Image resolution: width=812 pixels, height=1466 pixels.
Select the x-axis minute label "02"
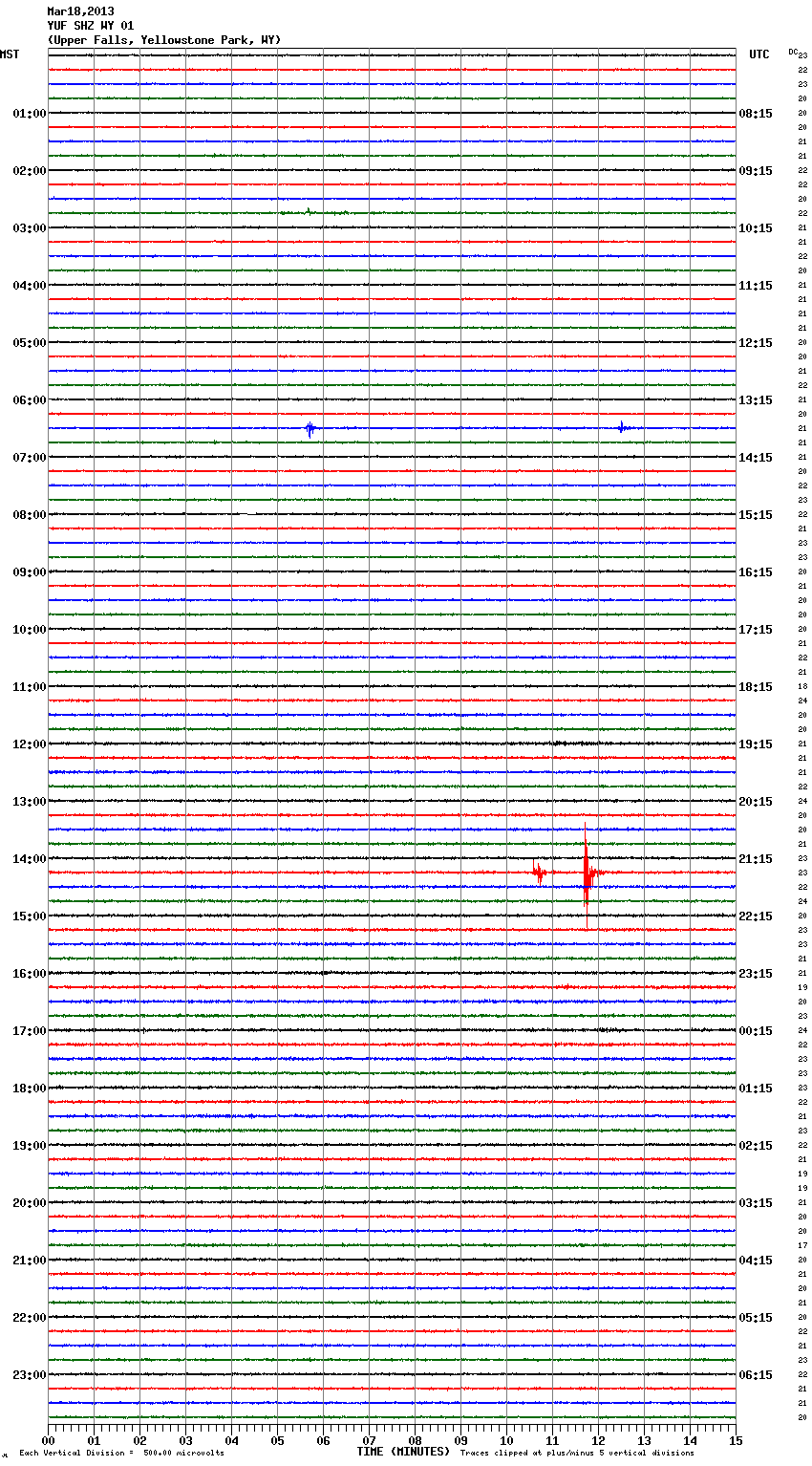(139, 1440)
